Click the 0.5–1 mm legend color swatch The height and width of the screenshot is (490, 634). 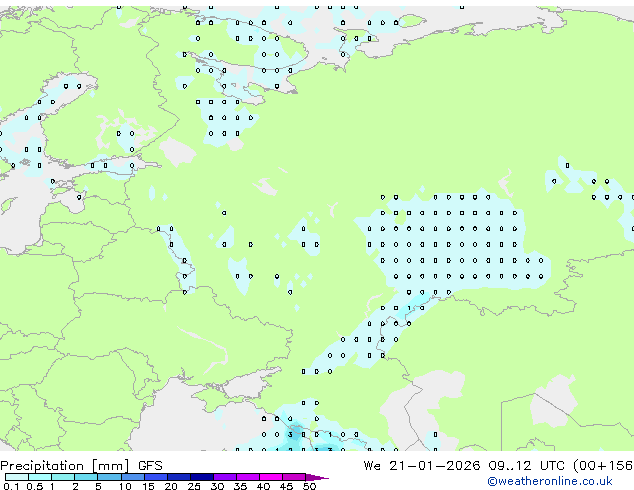point(40,477)
